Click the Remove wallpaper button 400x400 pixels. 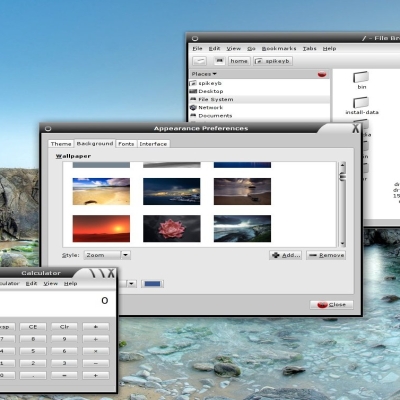(x=326, y=255)
